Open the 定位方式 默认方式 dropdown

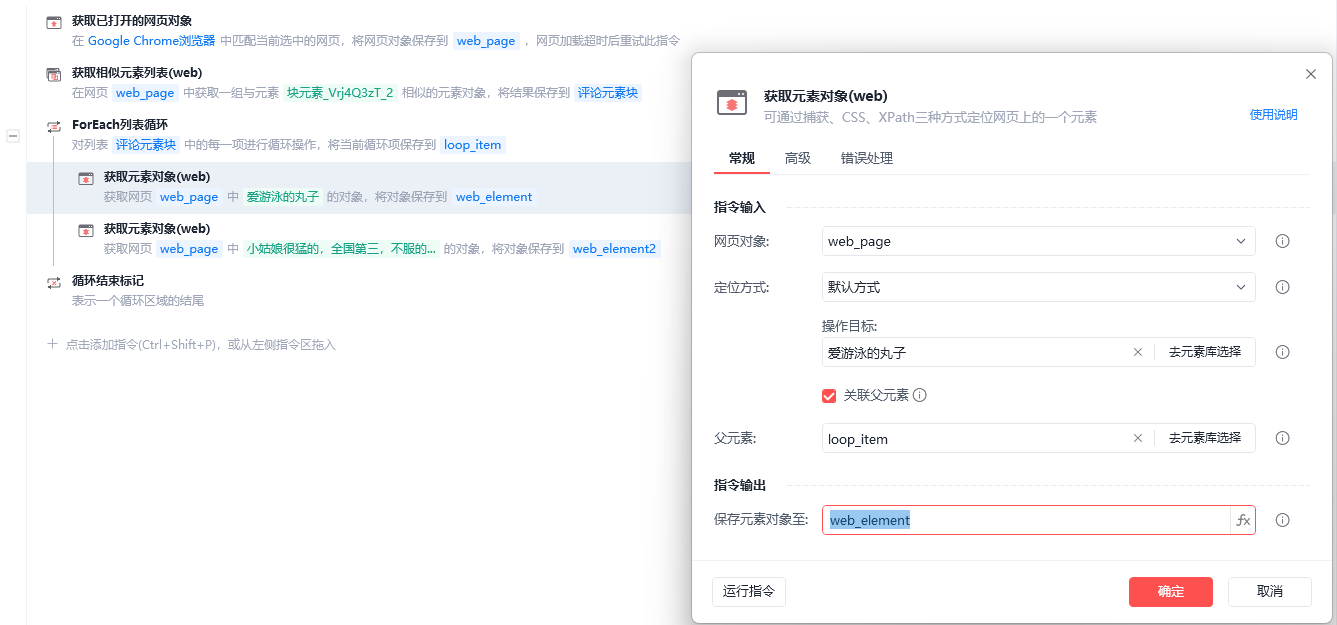point(1038,287)
